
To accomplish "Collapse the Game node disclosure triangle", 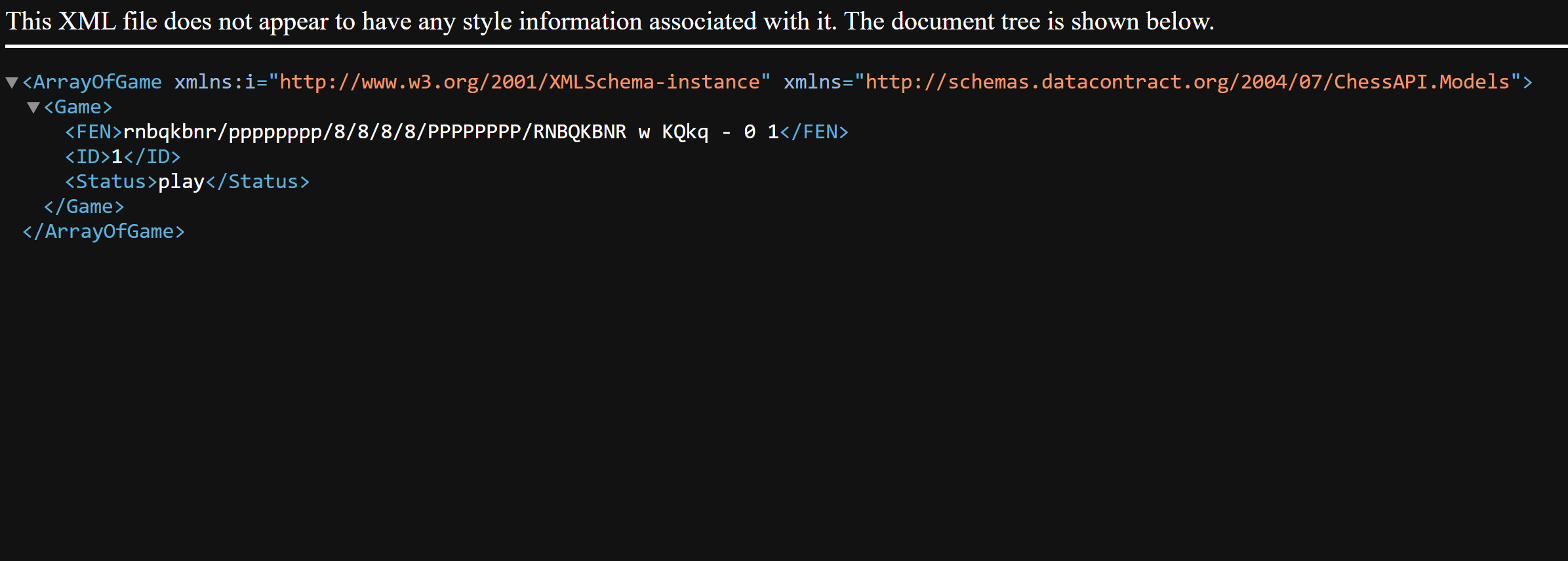I will (33, 107).
